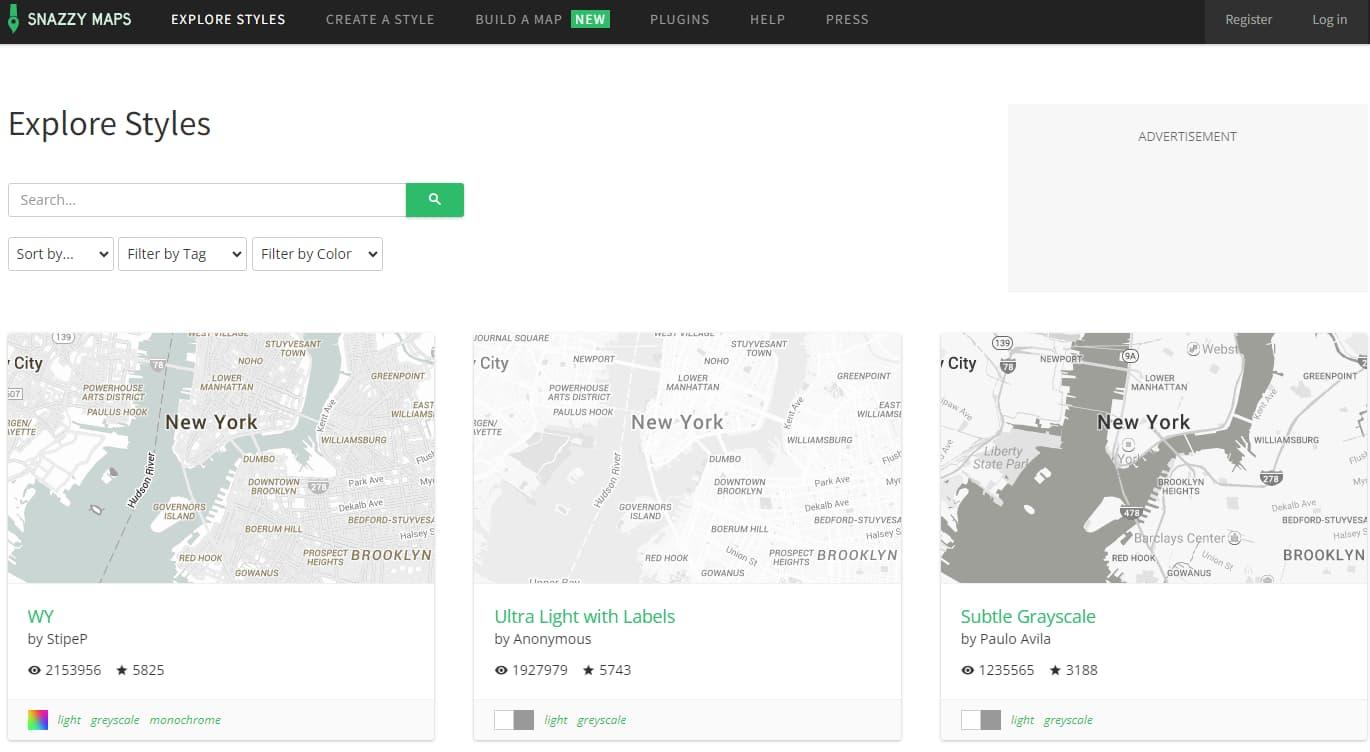
Task: Click white-gray swatch on Subtle Grayscale card
Action: (x=981, y=720)
